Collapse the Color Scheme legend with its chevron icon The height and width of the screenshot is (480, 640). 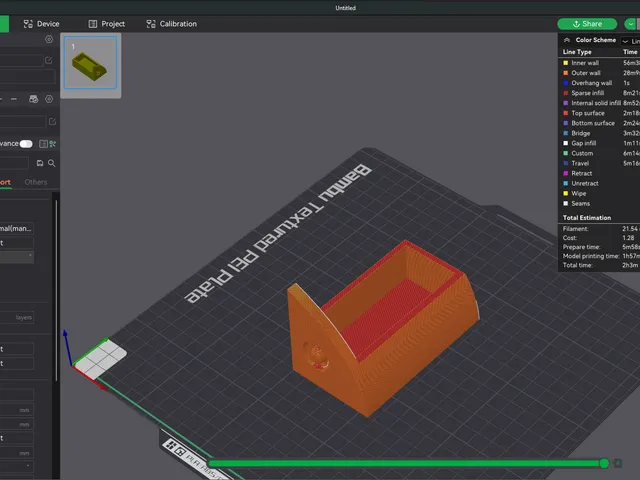click(567, 40)
